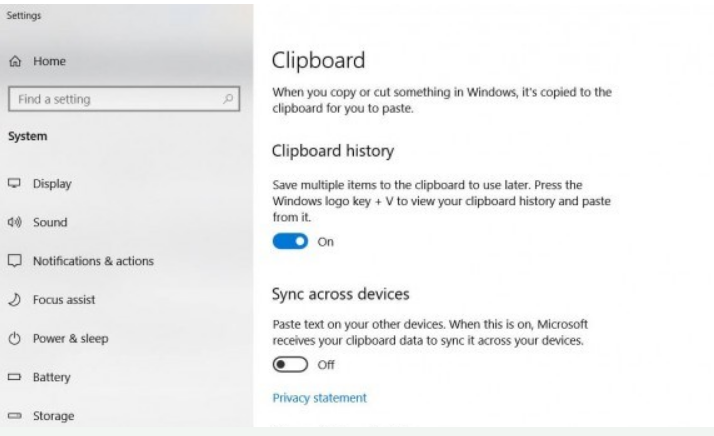Click the Display monitor icon

[14, 184]
